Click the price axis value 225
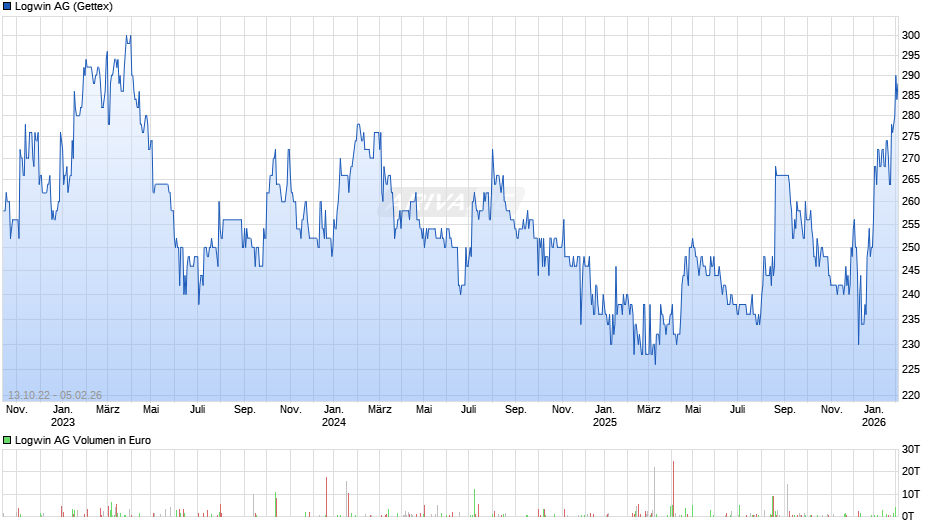This screenshot has width=940, height=526. click(911, 369)
